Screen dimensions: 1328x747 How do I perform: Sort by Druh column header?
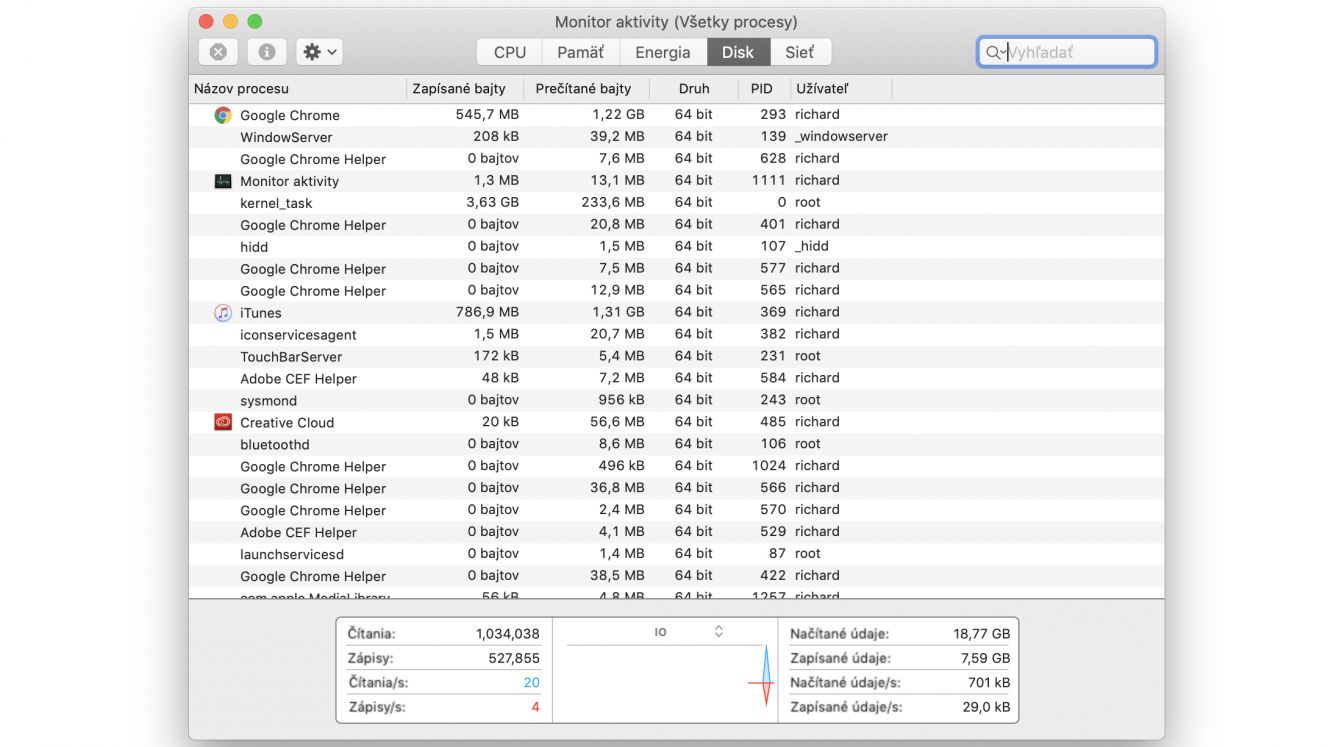coord(694,89)
